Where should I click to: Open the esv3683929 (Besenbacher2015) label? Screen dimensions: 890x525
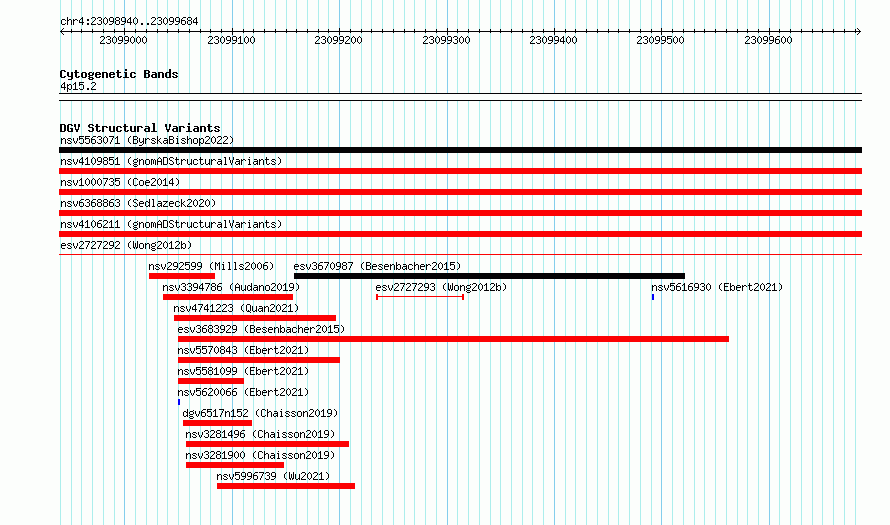click(261, 329)
